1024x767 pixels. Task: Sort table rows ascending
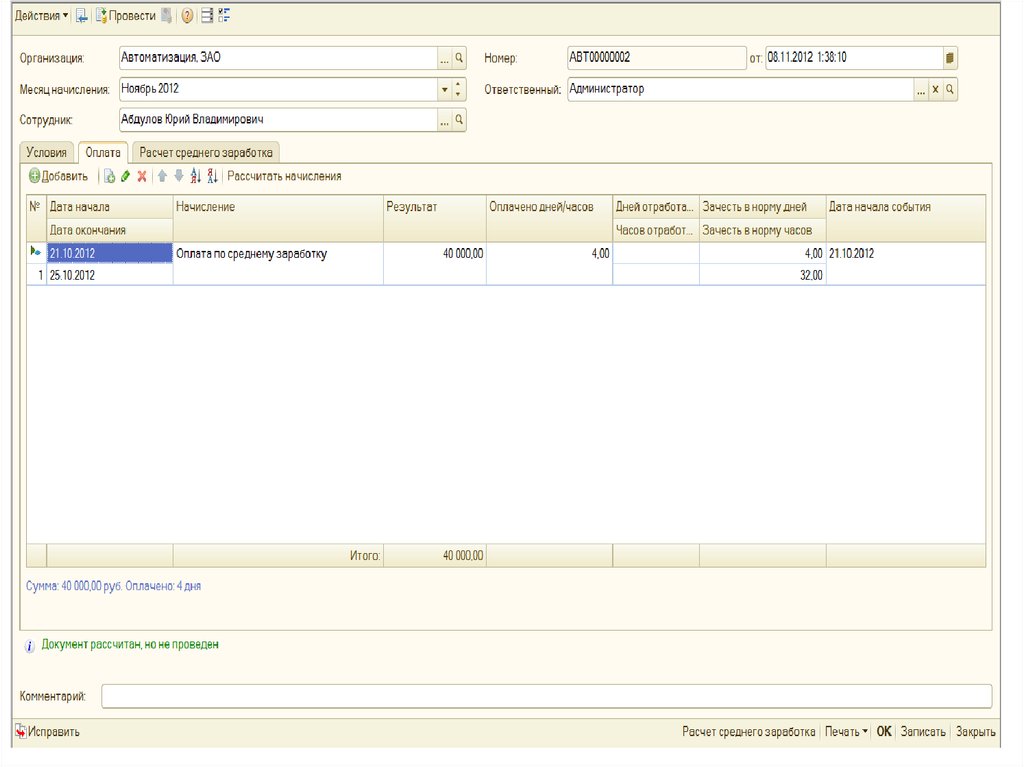195,177
